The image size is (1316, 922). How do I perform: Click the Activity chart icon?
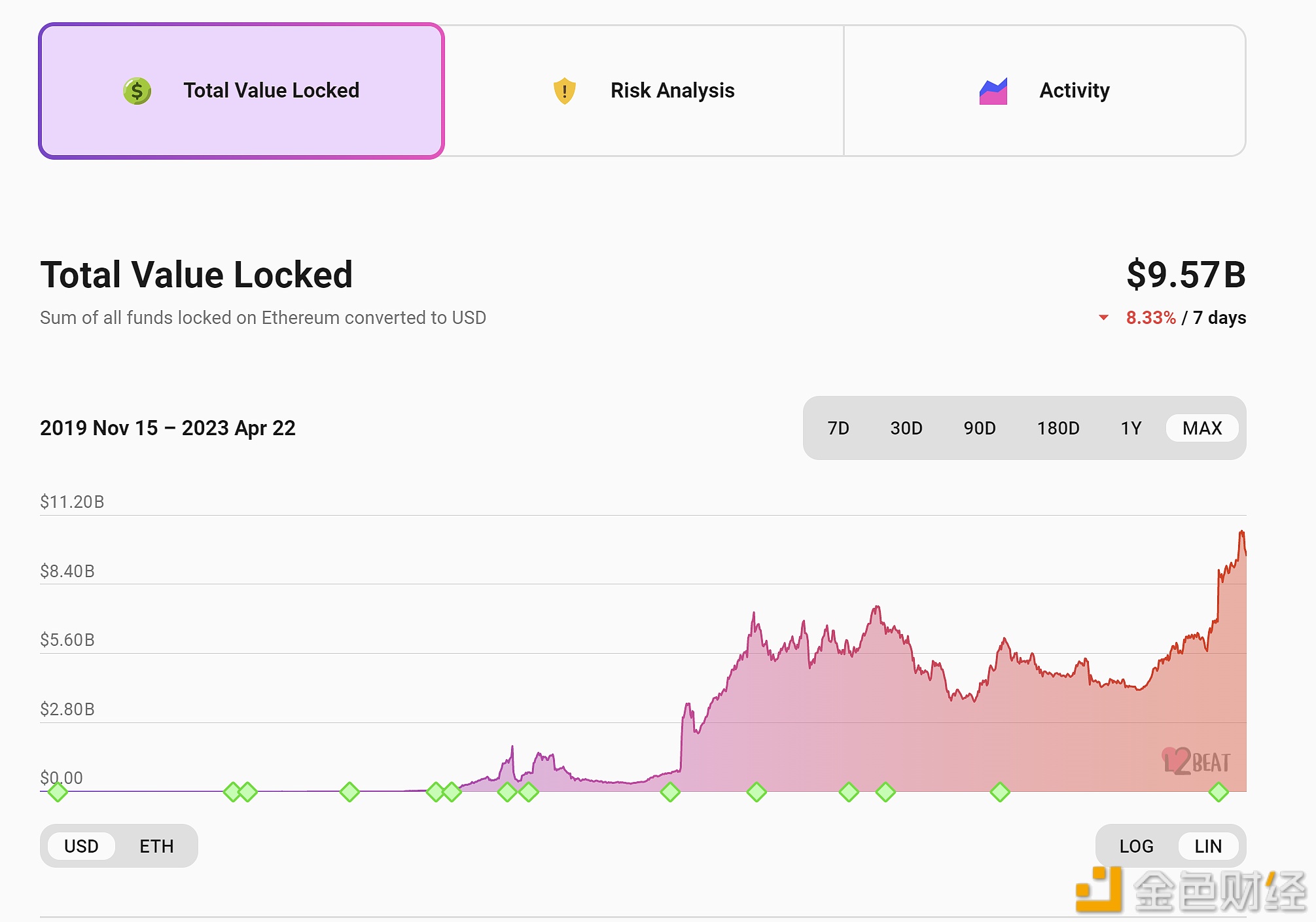[993, 90]
